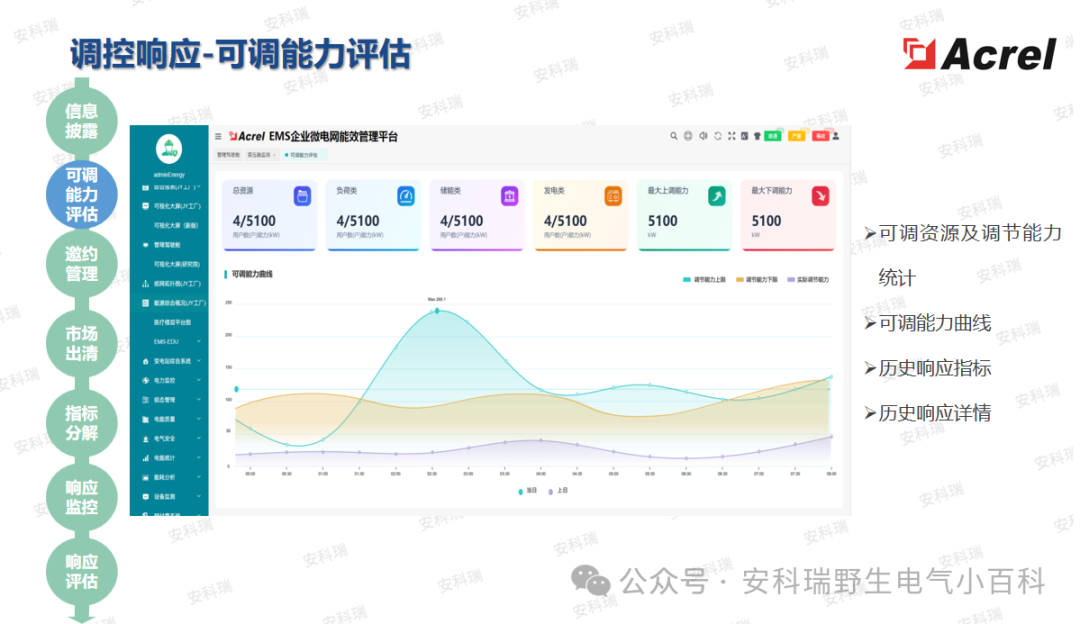Expand 变电站综自系统 menu chevron

199,361
